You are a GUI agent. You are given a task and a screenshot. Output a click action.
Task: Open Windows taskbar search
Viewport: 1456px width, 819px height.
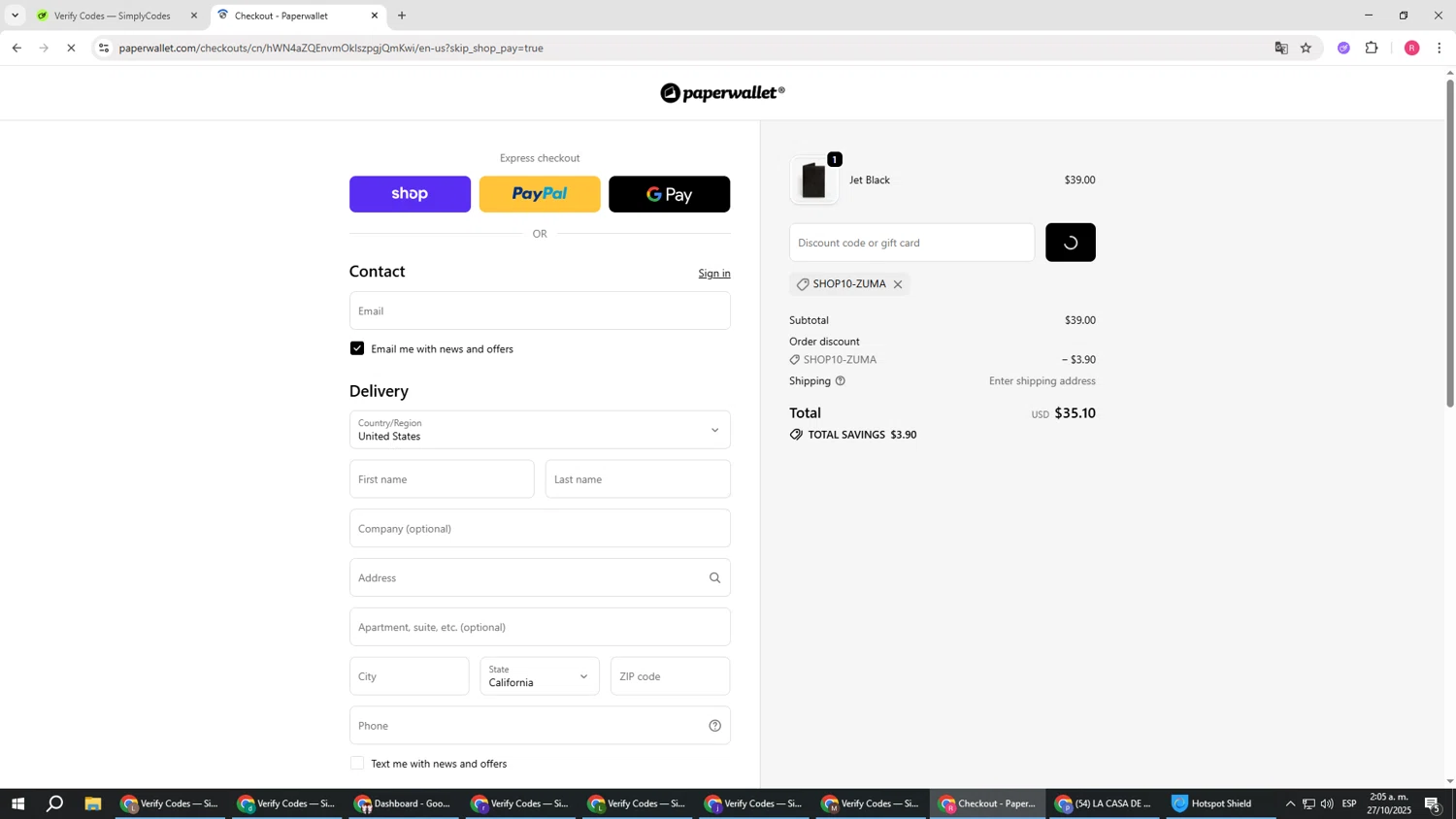pyautogui.click(x=55, y=803)
